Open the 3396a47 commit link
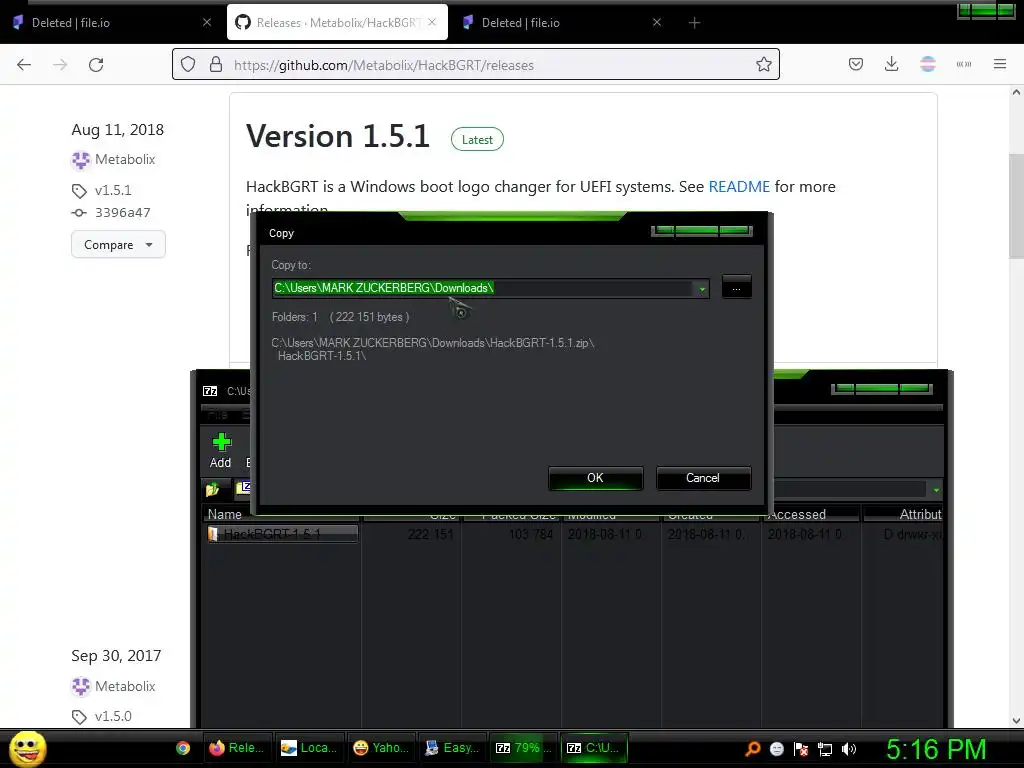Image resolution: width=1024 pixels, height=768 pixels. click(123, 213)
